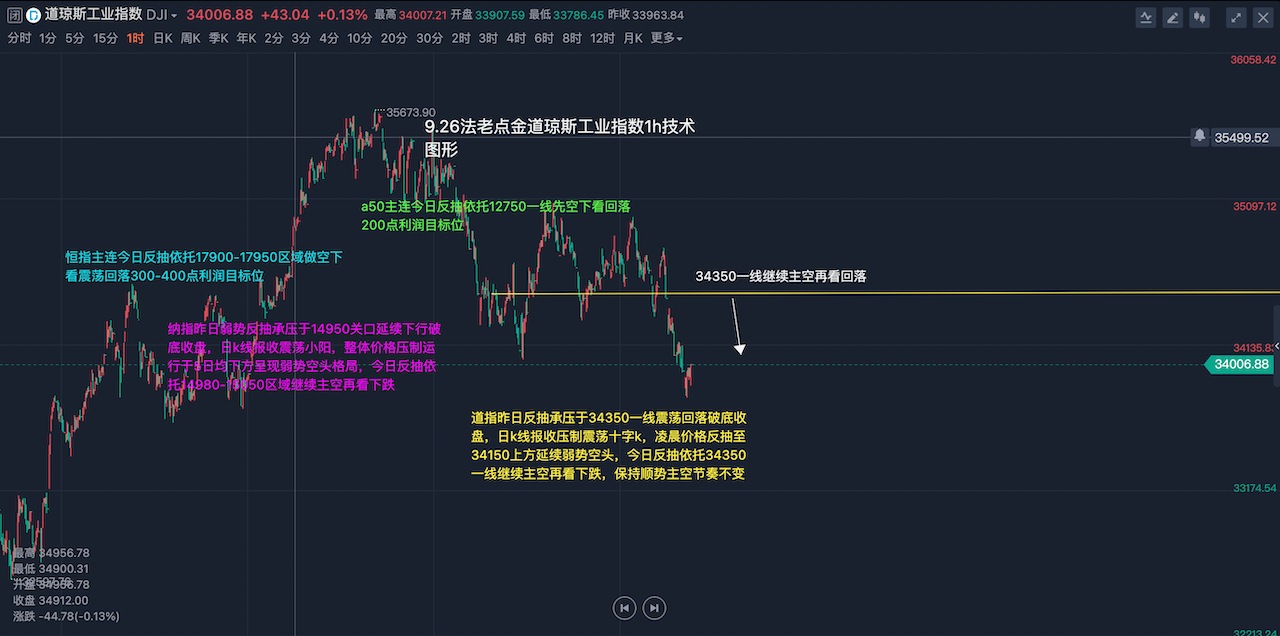Select the 8时 timeframe tab

pos(572,38)
